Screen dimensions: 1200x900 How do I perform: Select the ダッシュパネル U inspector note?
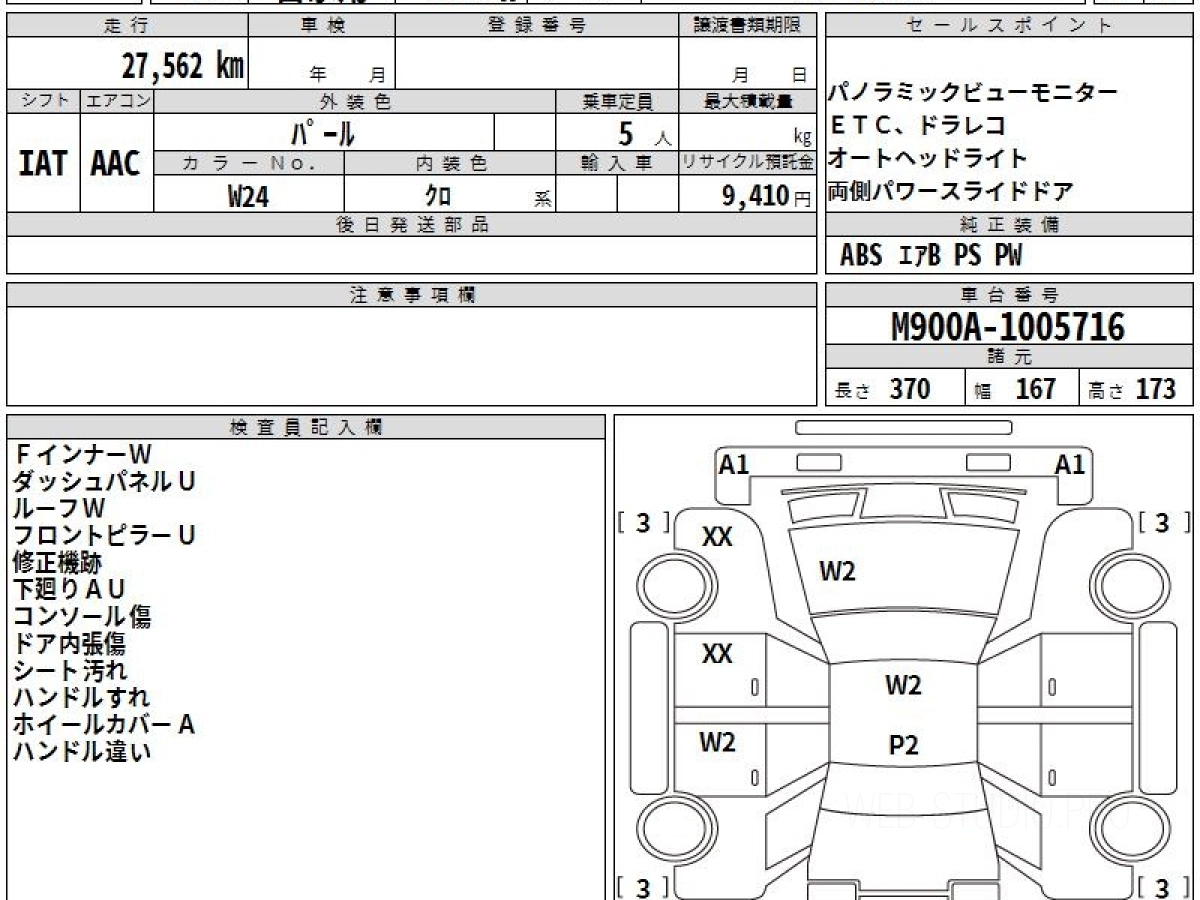pyautogui.click(x=104, y=481)
